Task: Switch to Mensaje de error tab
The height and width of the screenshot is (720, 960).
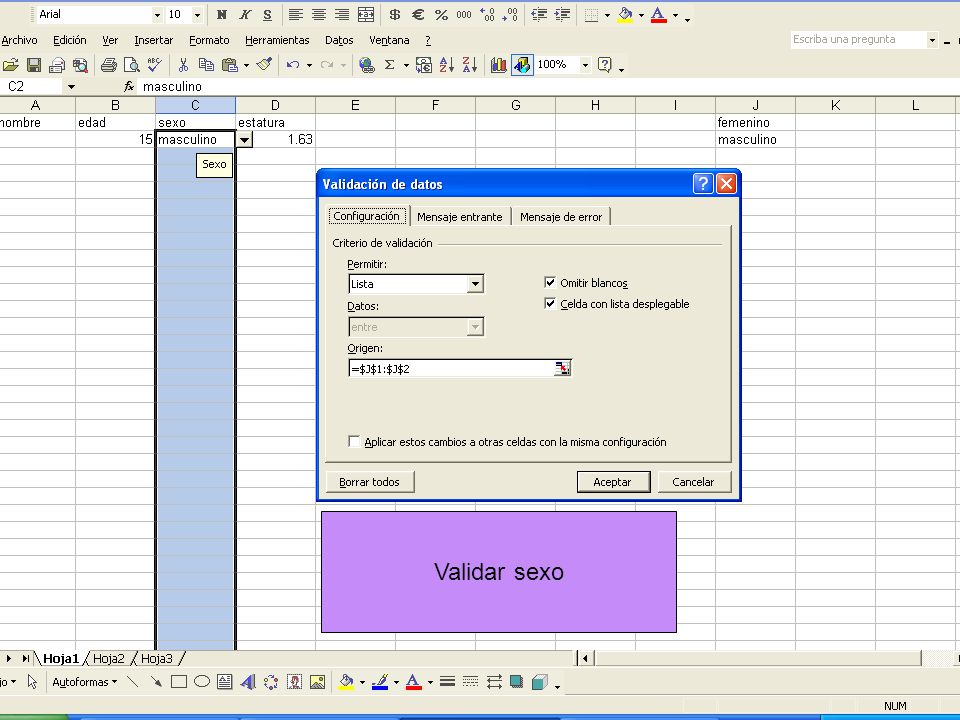Action: coord(561,217)
